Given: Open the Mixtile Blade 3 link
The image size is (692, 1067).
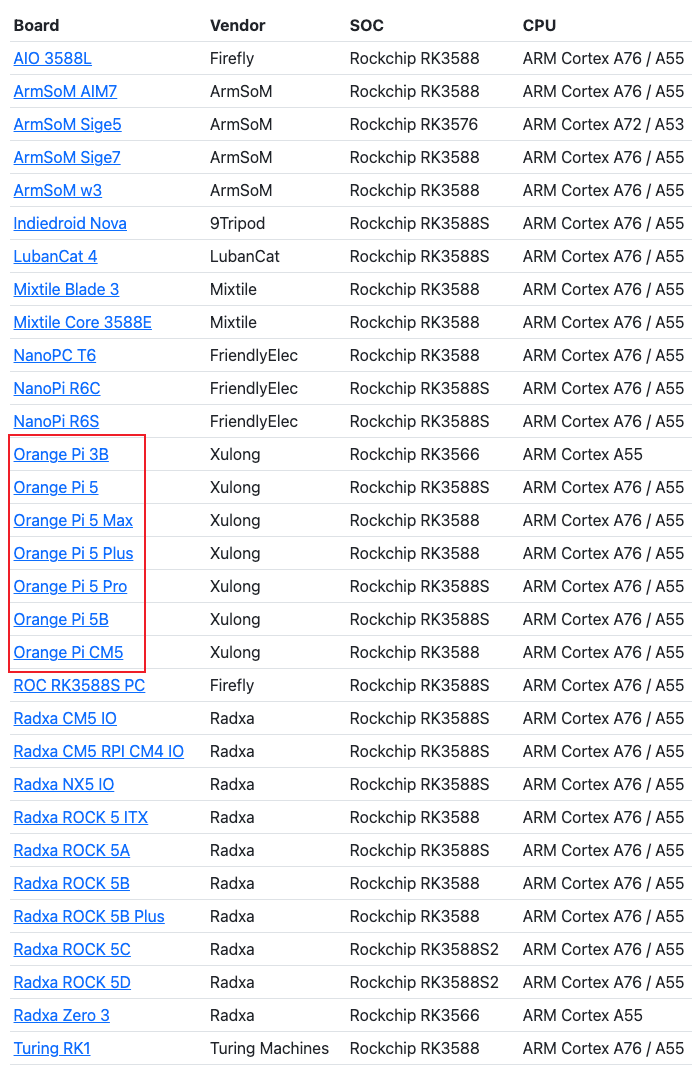Looking at the screenshot, I should coord(66,289).
